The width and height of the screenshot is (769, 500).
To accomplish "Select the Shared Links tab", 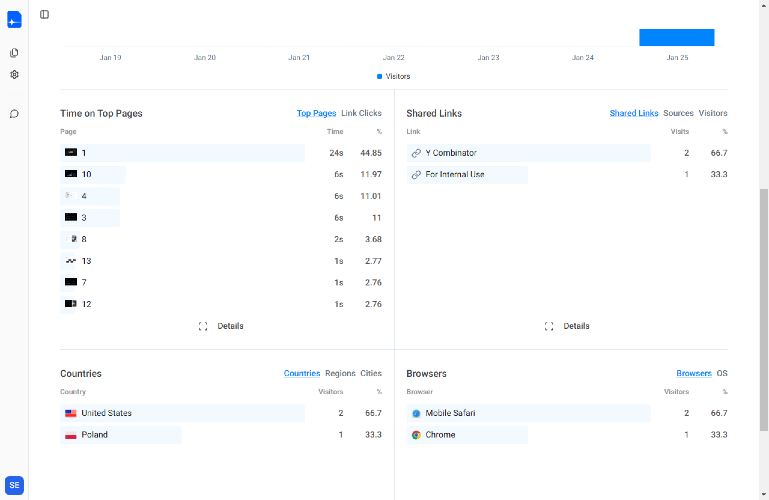I will [634, 113].
